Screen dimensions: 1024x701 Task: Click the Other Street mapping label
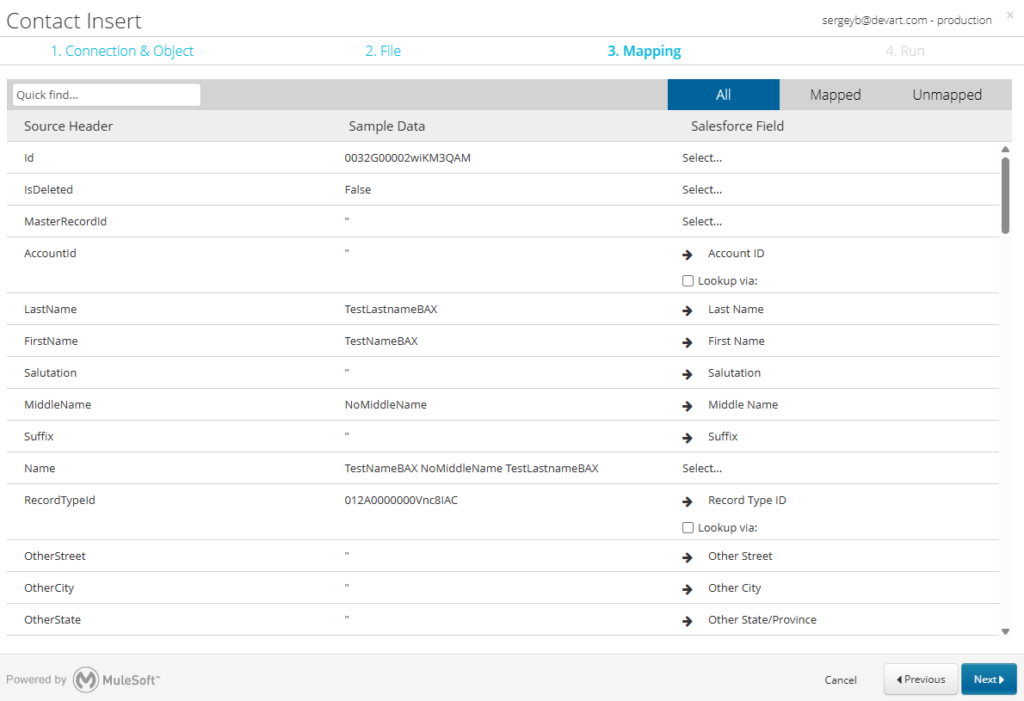pos(740,556)
